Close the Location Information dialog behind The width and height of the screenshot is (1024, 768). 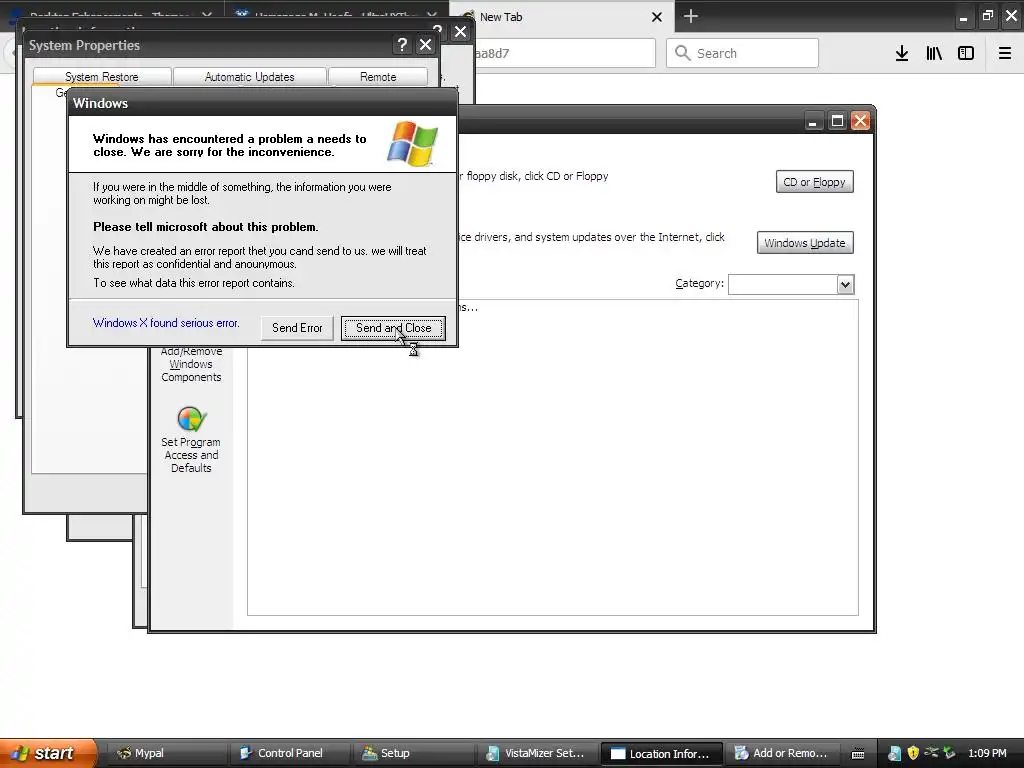pos(460,31)
